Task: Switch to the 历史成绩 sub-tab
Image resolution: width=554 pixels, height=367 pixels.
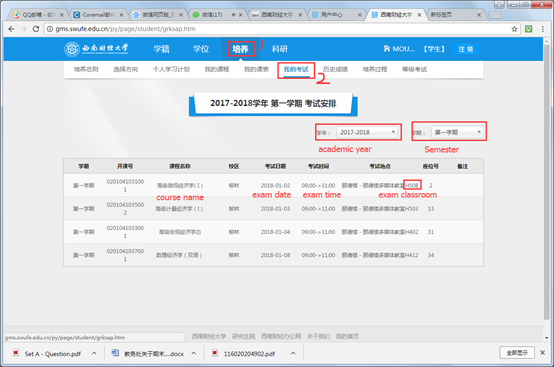Action: tap(335, 69)
